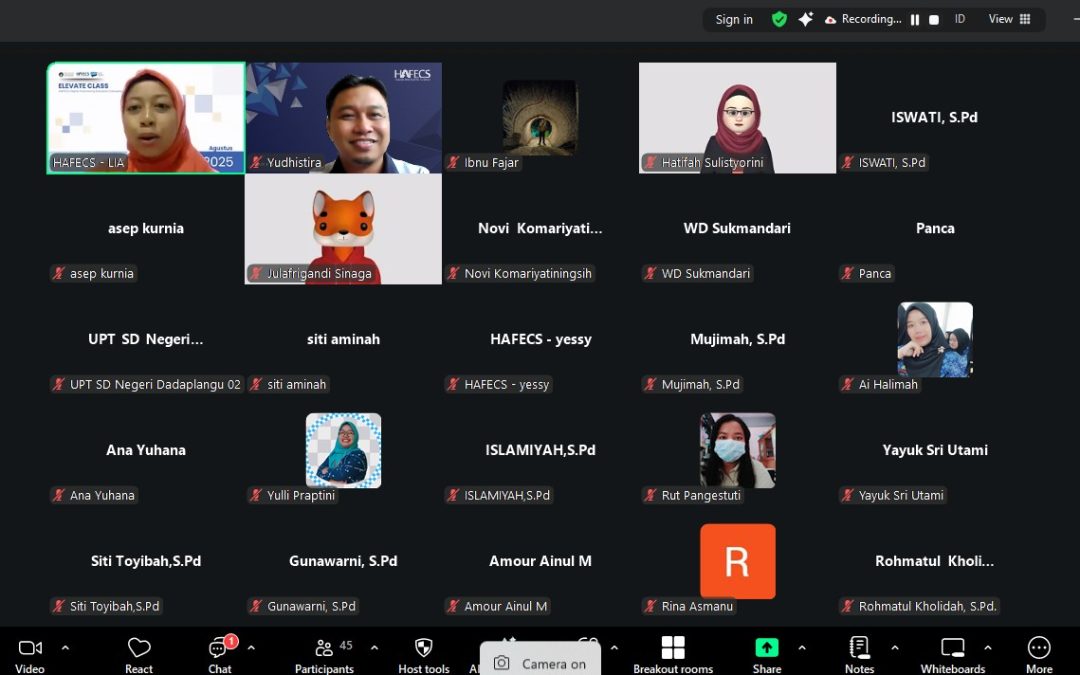
Task: Click UPT SD Negeri Dadaplangu 02 label
Action: (x=147, y=384)
